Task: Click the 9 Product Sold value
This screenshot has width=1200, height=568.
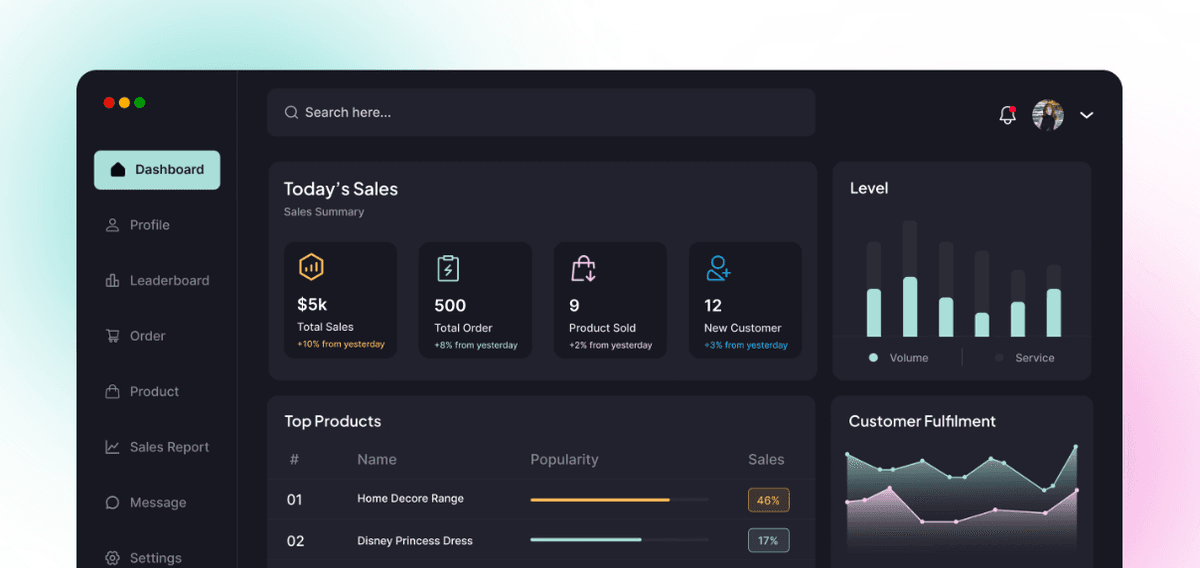Action: click(x=574, y=305)
